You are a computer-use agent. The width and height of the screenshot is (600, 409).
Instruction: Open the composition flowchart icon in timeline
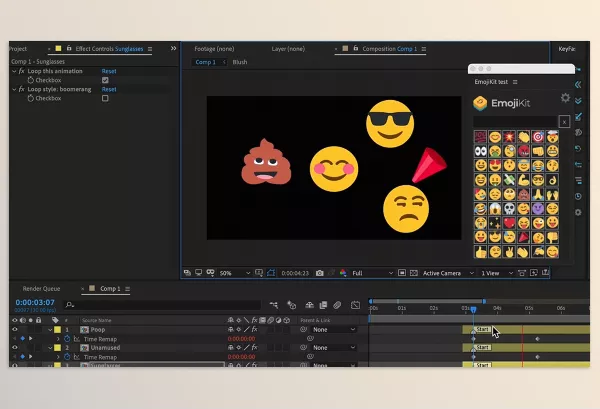(x=274, y=305)
